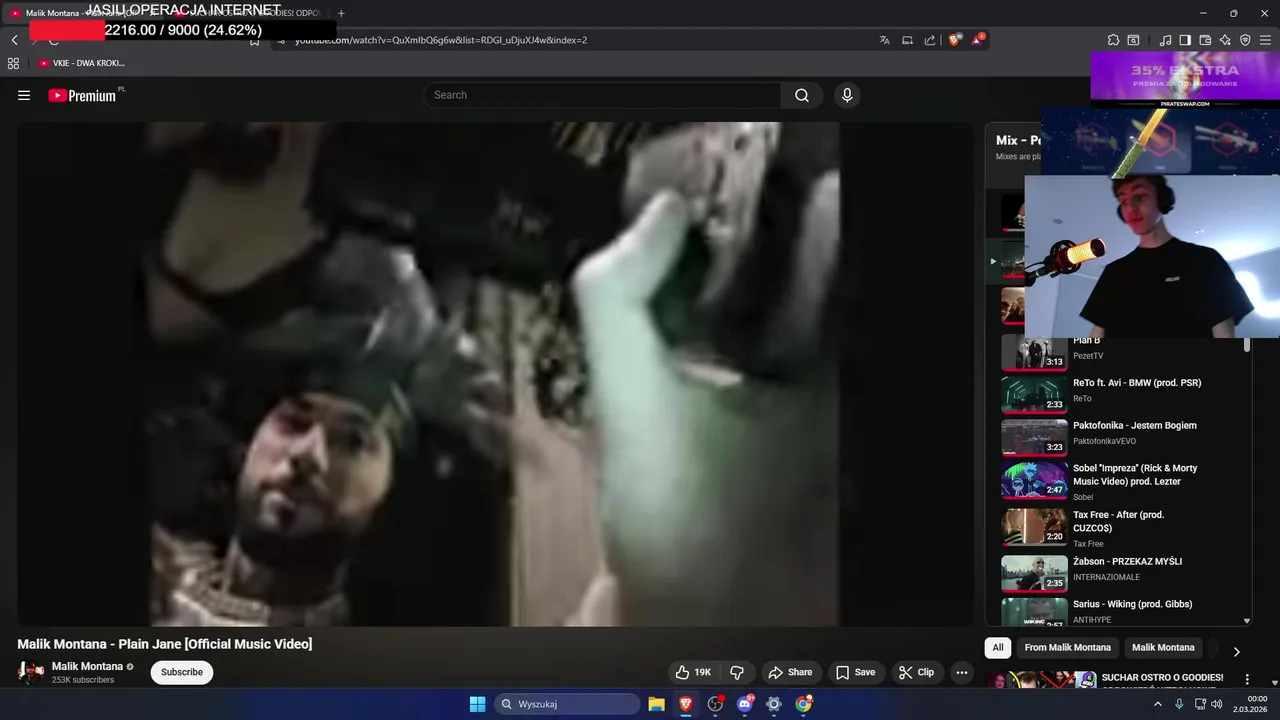Viewport: 1280px width, 720px height.
Task: Click the Share button
Action: coord(790,672)
